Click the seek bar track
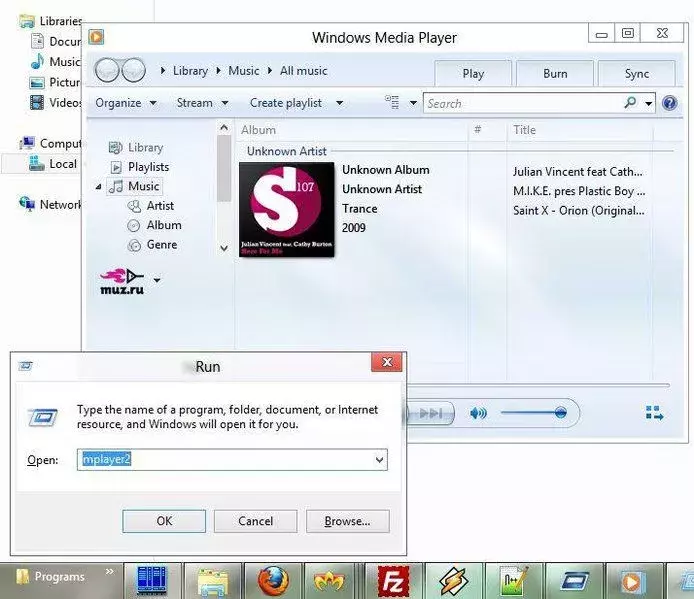Viewport: 694px width, 599px height. 538,386
